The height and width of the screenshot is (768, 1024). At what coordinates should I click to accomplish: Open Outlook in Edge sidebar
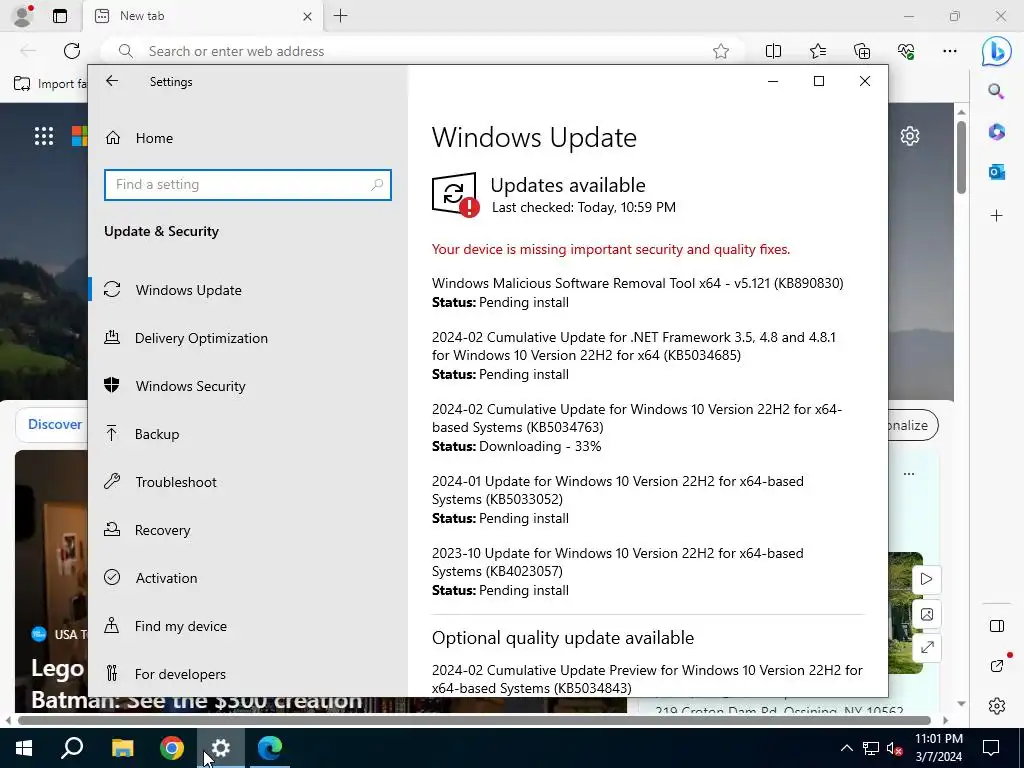(x=996, y=172)
